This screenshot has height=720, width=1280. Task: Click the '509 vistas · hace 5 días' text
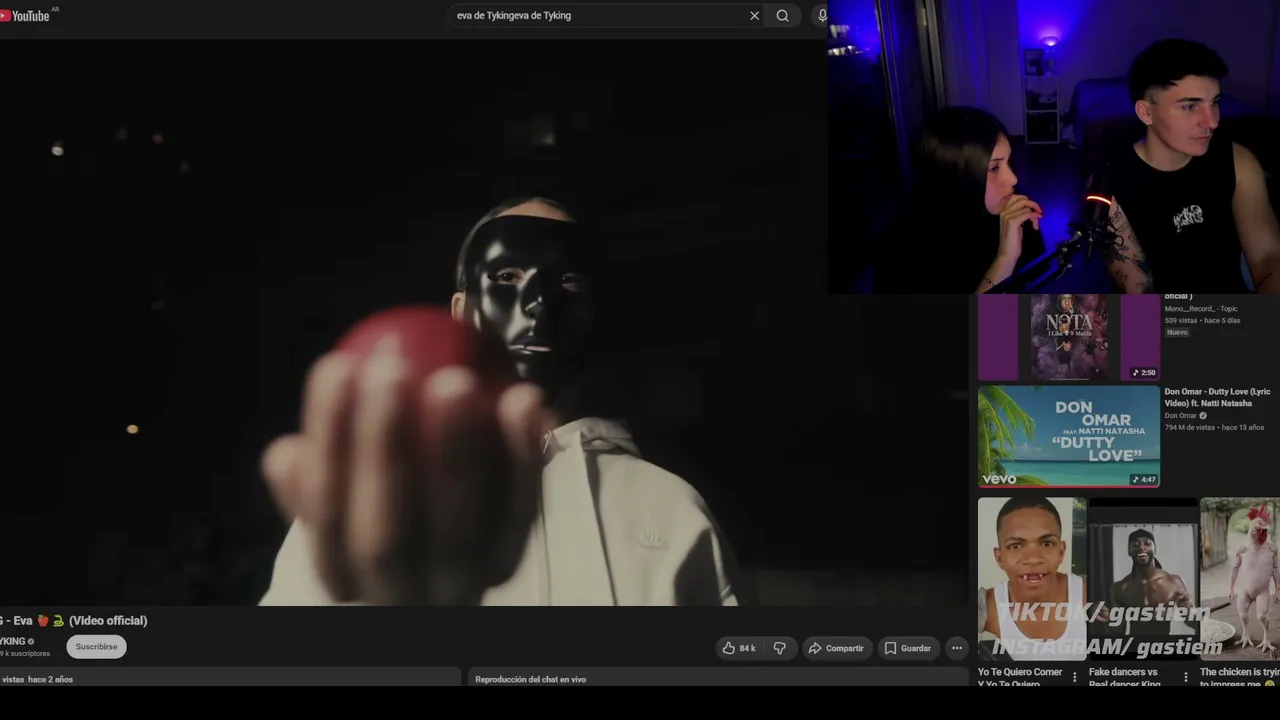pyautogui.click(x=1202, y=320)
